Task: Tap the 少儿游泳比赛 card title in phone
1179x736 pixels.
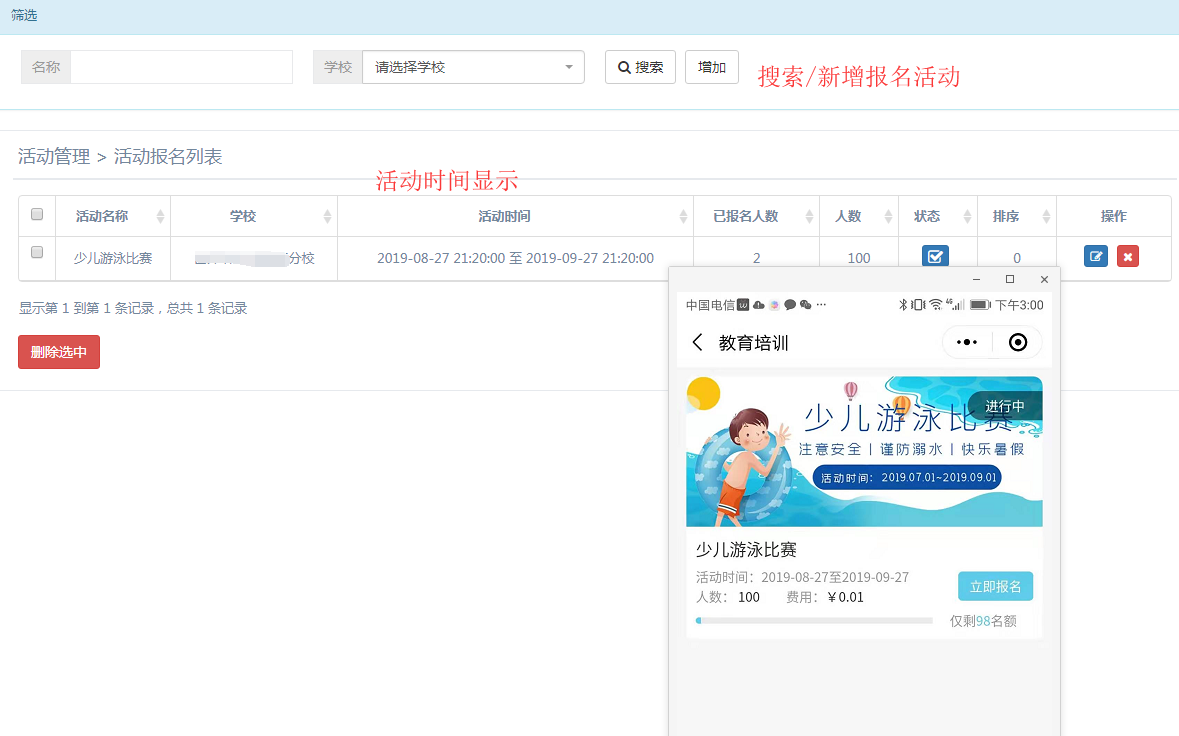Action: 746,550
